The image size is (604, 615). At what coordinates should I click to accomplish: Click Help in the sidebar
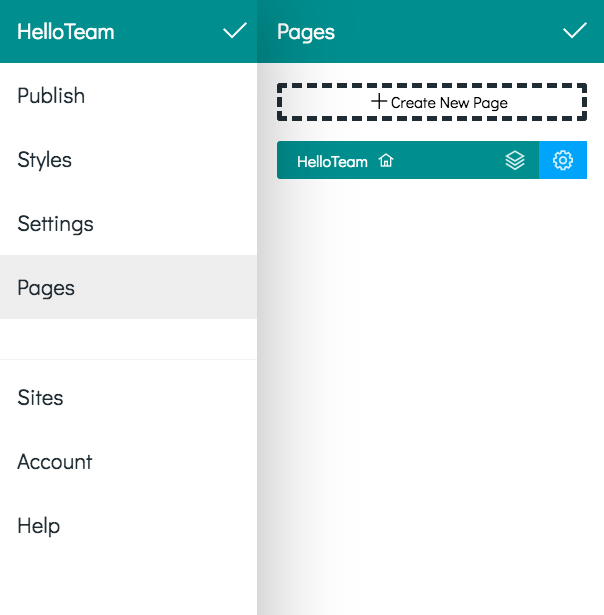click(x=128, y=525)
